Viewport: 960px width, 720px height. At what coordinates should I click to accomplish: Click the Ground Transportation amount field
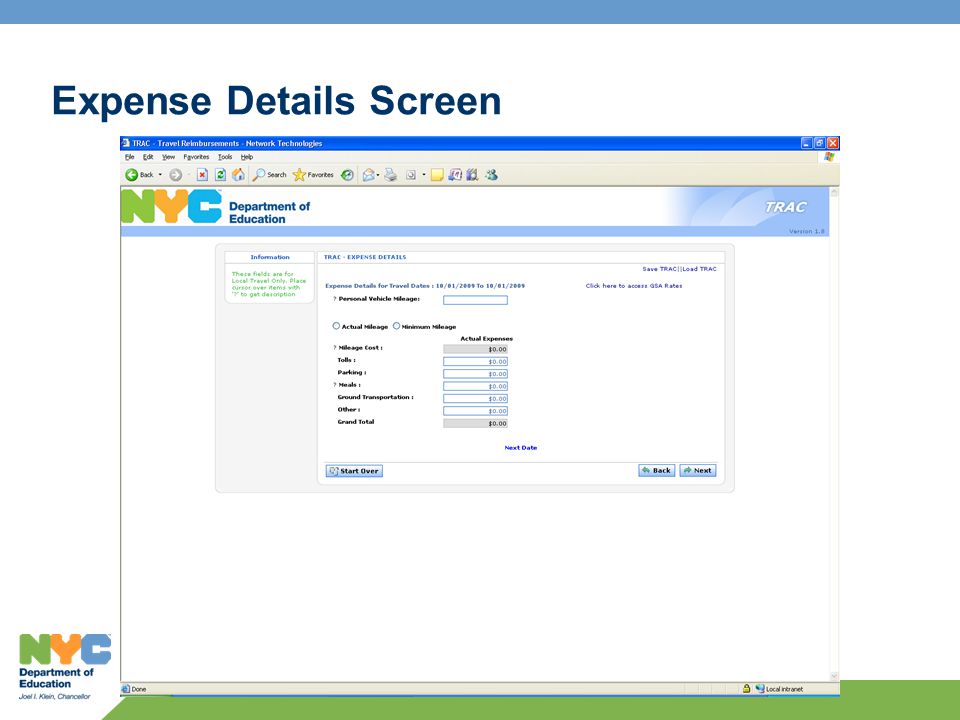click(475, 399)
